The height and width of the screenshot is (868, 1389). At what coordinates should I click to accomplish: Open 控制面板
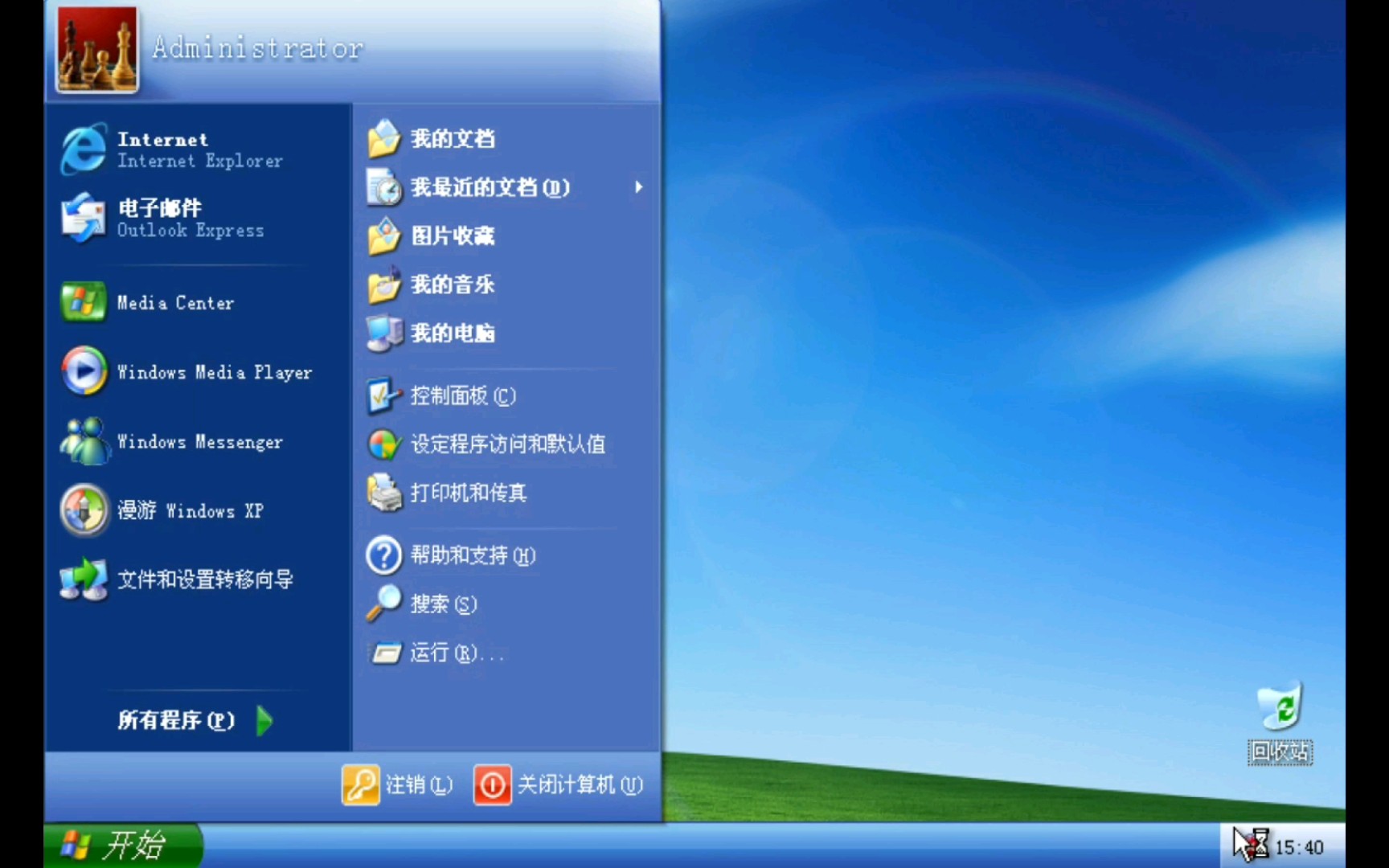[462, 395]
